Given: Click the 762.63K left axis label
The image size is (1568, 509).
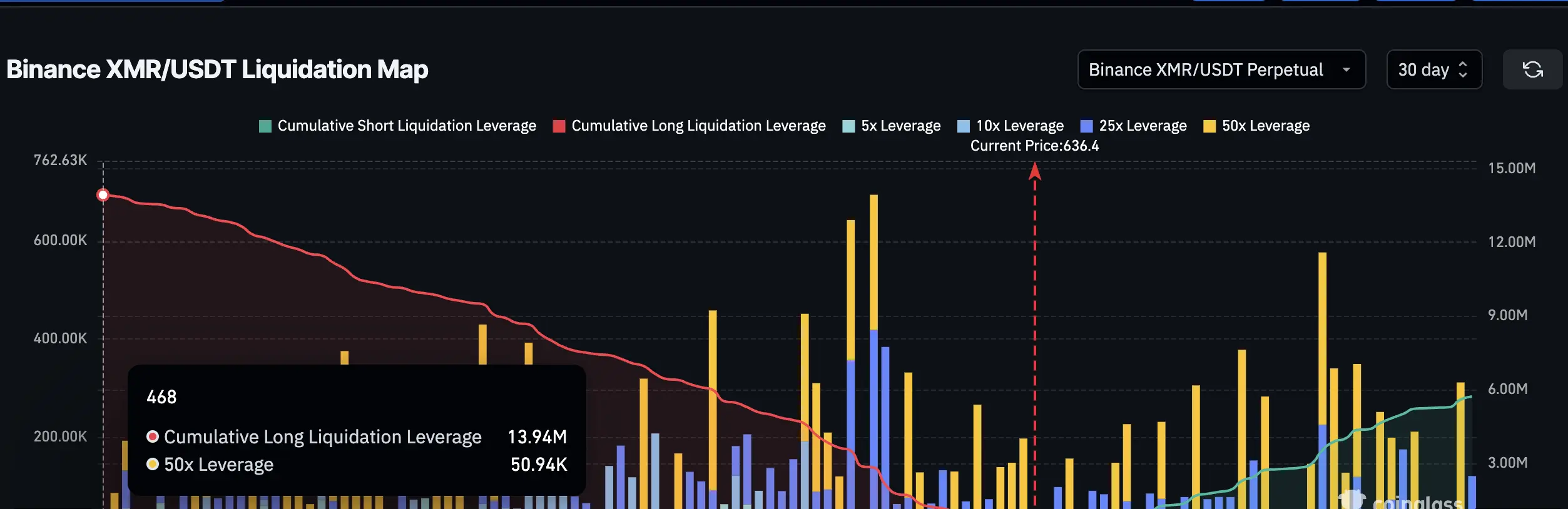Looking at the screenshot, I should pyautogui.click(x=60, y=160).
